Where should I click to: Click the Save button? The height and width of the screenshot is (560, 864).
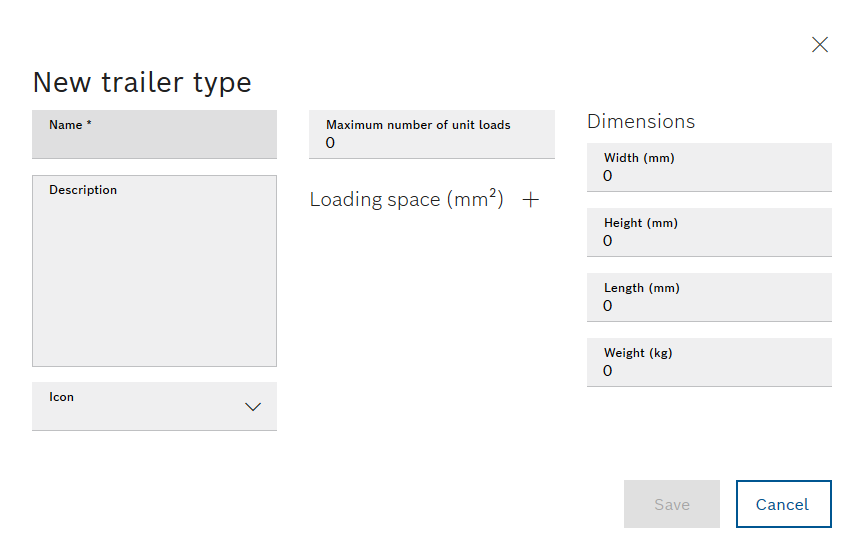point(672,504)
